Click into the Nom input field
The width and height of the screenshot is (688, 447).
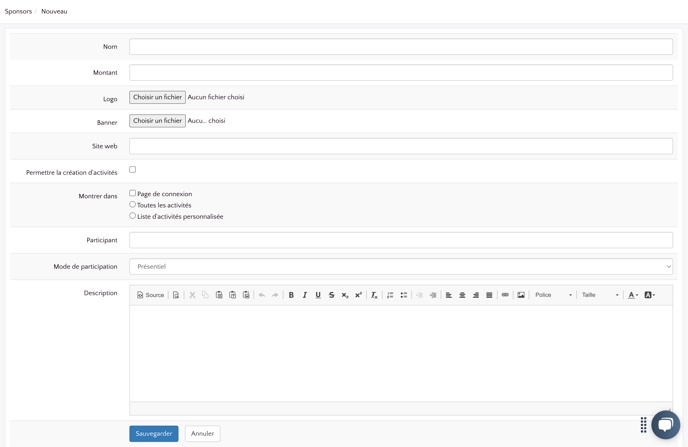pyautogui.click(x=400, y=47)
